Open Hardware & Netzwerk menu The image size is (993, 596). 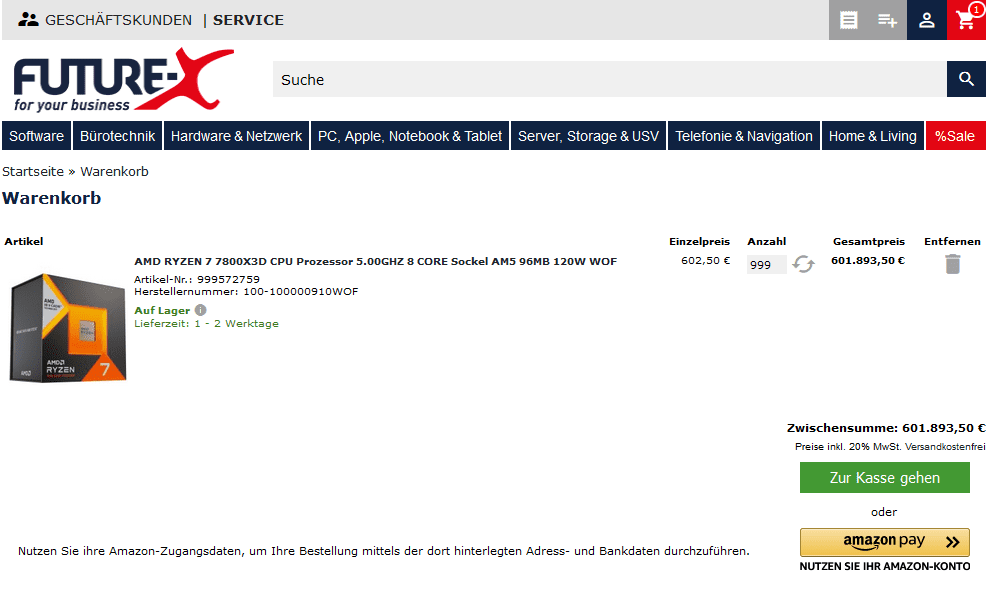point(236,136)
